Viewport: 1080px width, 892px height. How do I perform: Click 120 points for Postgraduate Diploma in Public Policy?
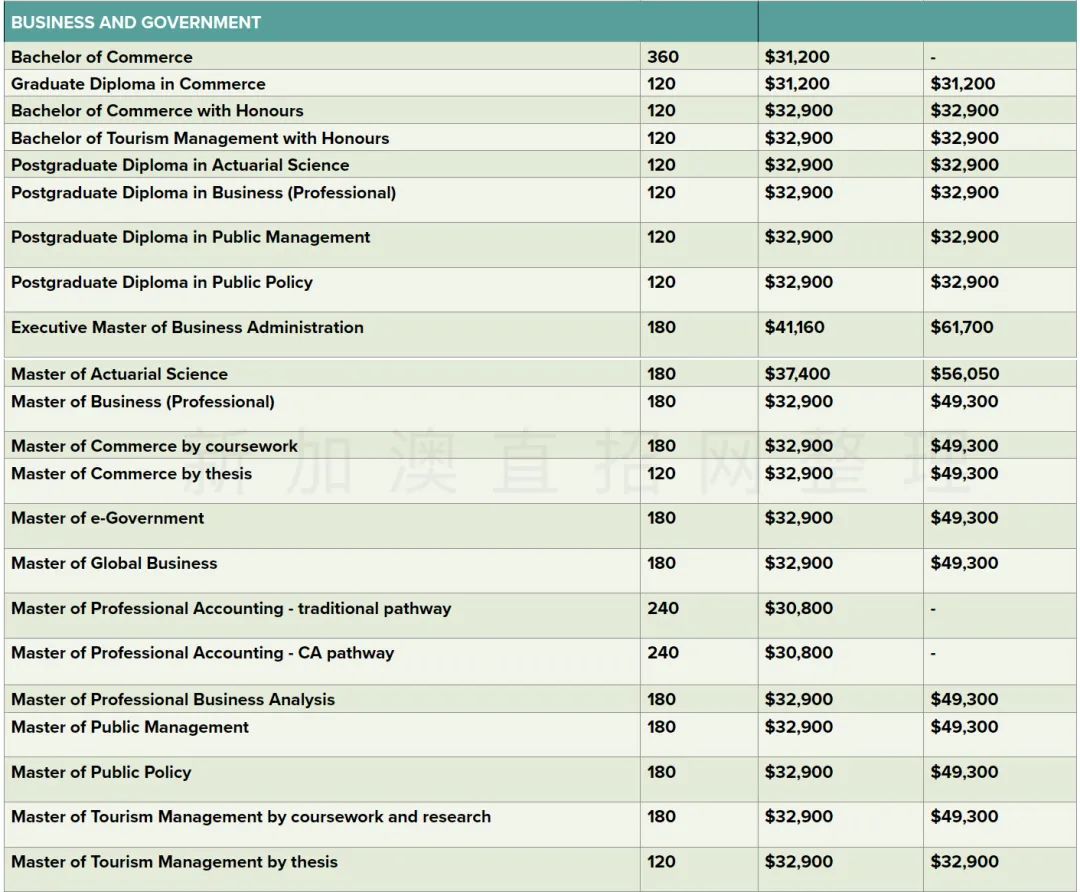(661, 282)
